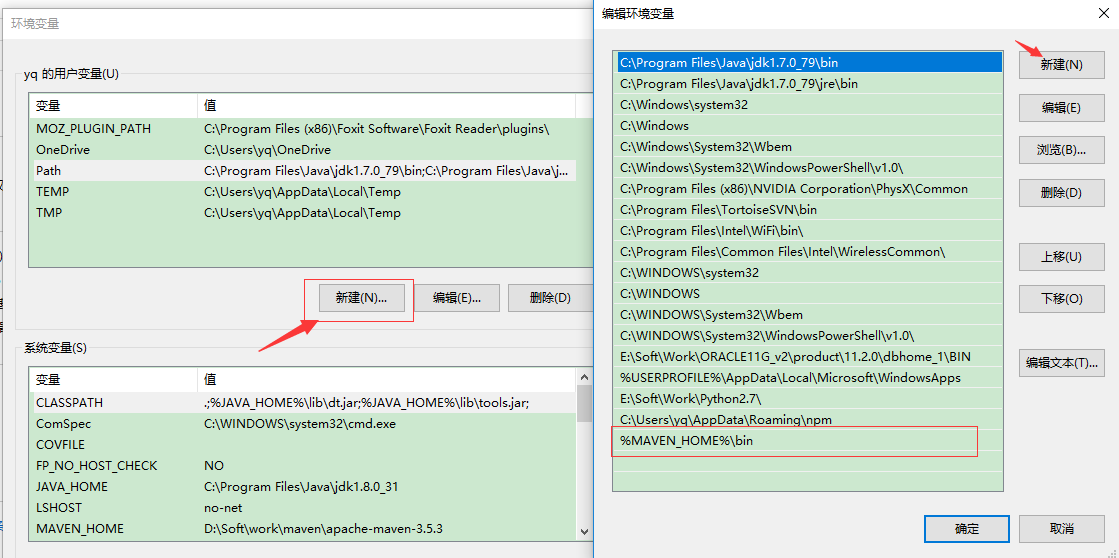Click 新建(N)... under user variables

(362, 298)
